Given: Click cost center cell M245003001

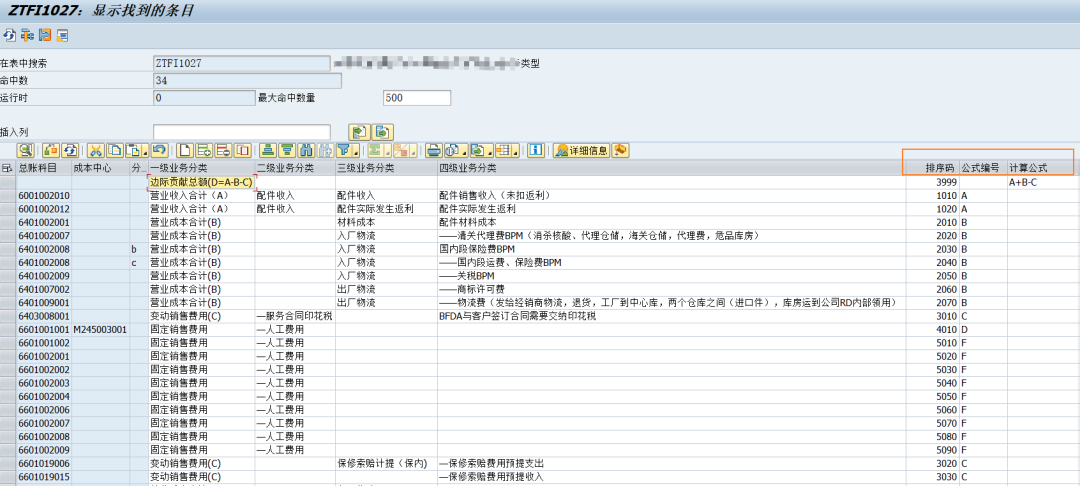Looking at the screenshot, I should [101, 330].
